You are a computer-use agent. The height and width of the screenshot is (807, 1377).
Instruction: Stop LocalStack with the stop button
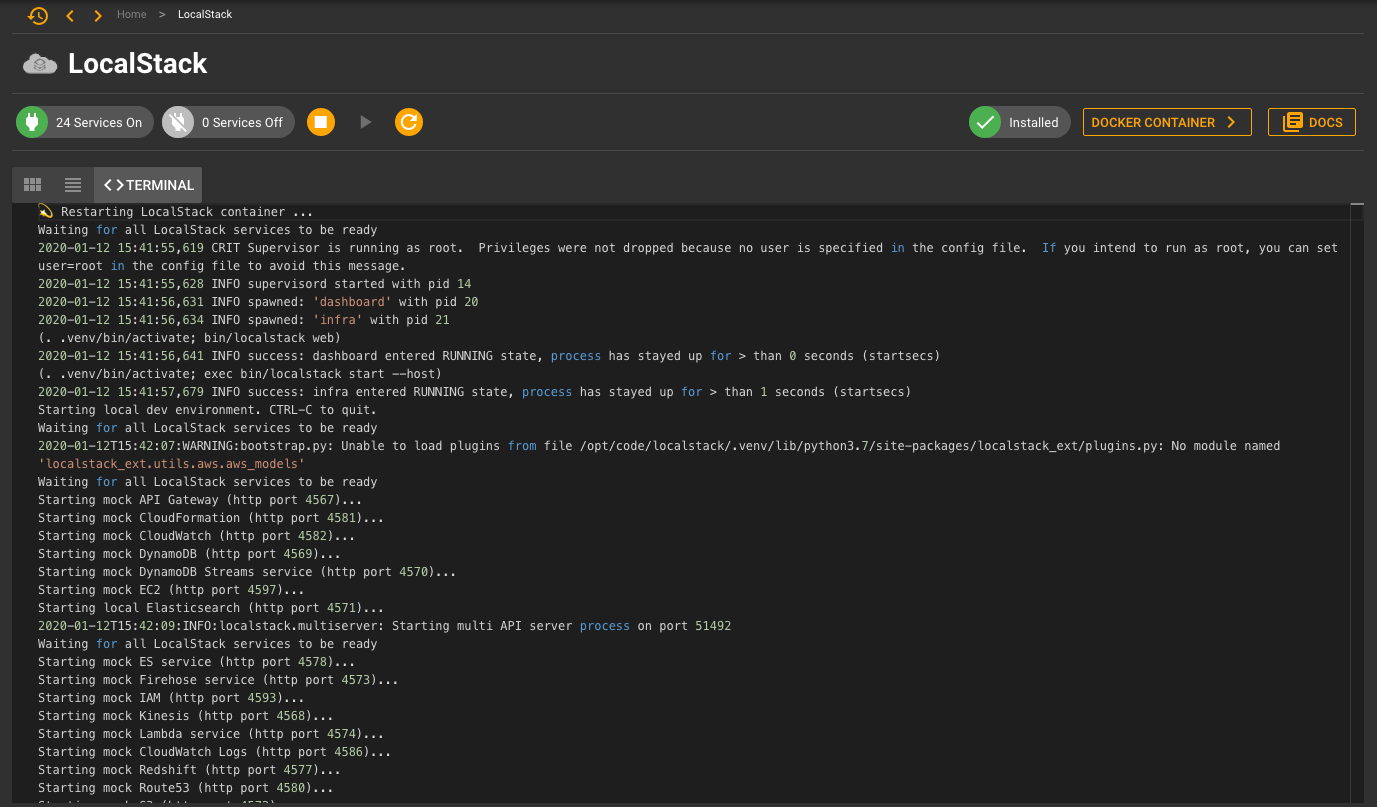(x=321, y=122)
